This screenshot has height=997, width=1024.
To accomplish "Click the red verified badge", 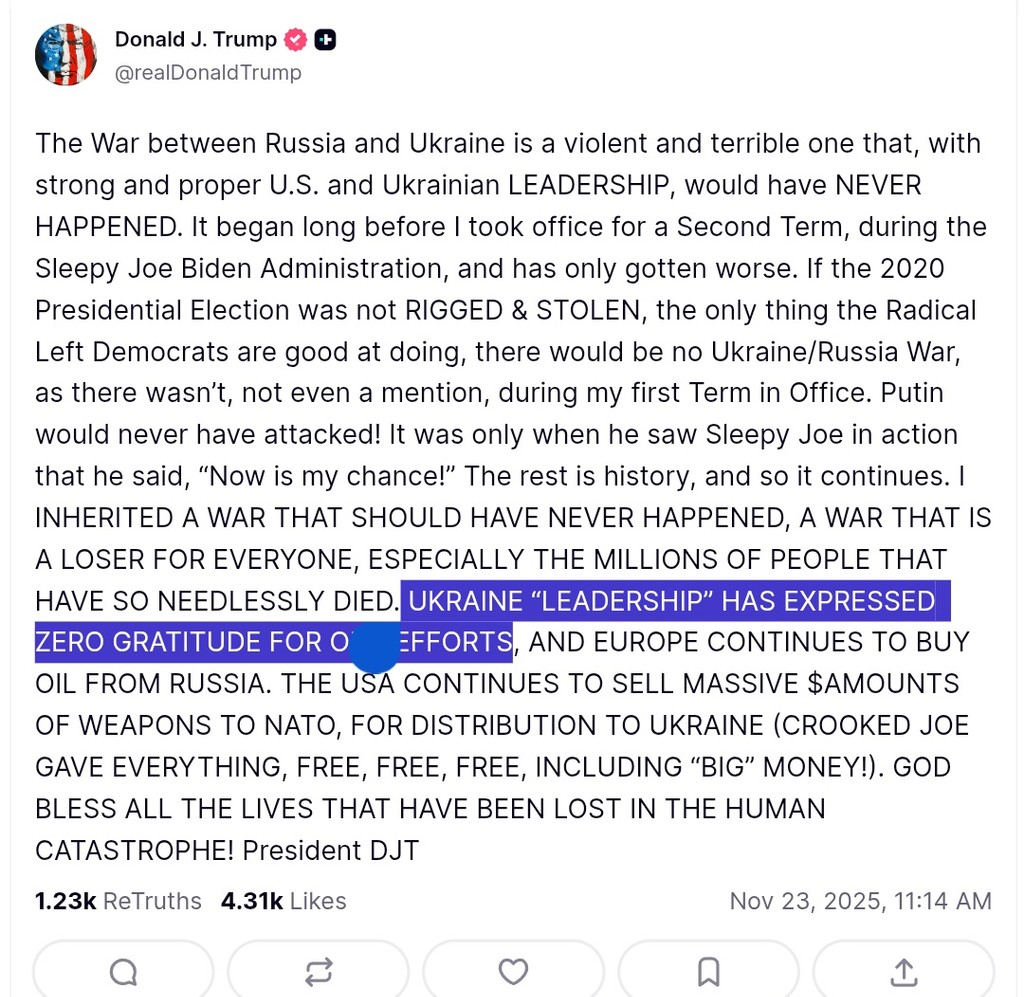I will click(296, 40).
